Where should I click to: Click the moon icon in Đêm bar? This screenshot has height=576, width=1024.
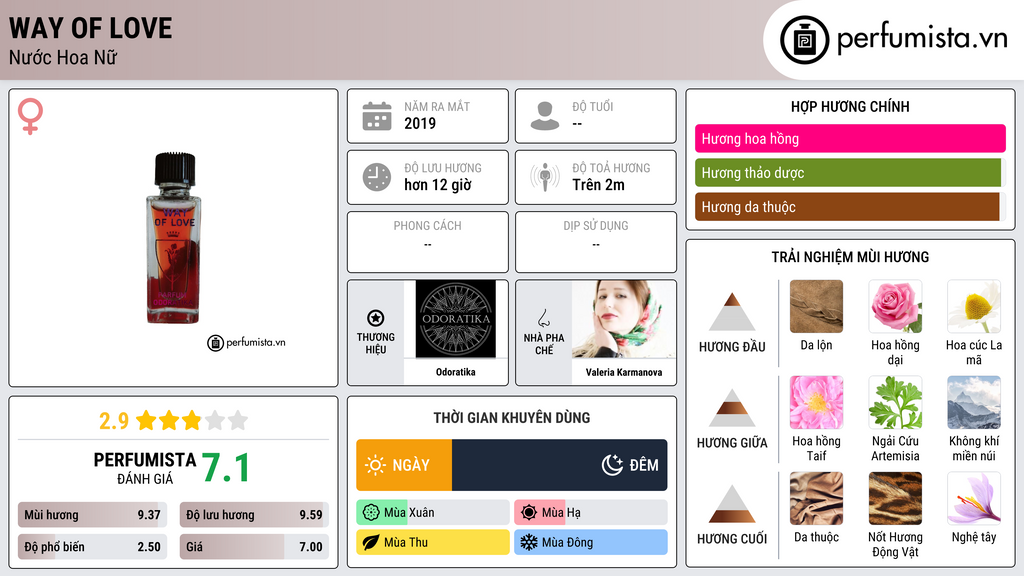pyautogui.click(x=612, y=465)
